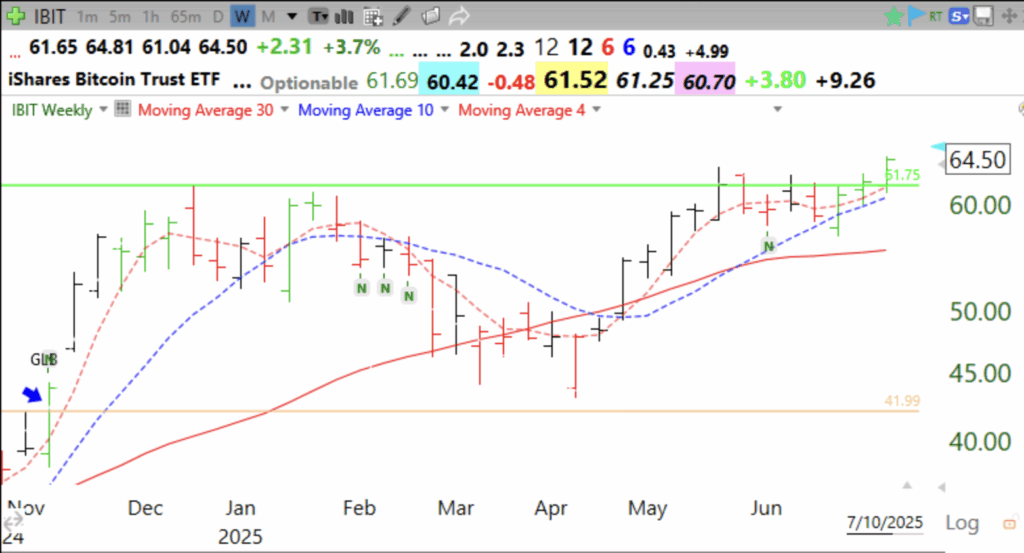Click the +9.26 value
Viewport: 1024px width, 553px height.
pyautogui.click(x=845, y=80)
